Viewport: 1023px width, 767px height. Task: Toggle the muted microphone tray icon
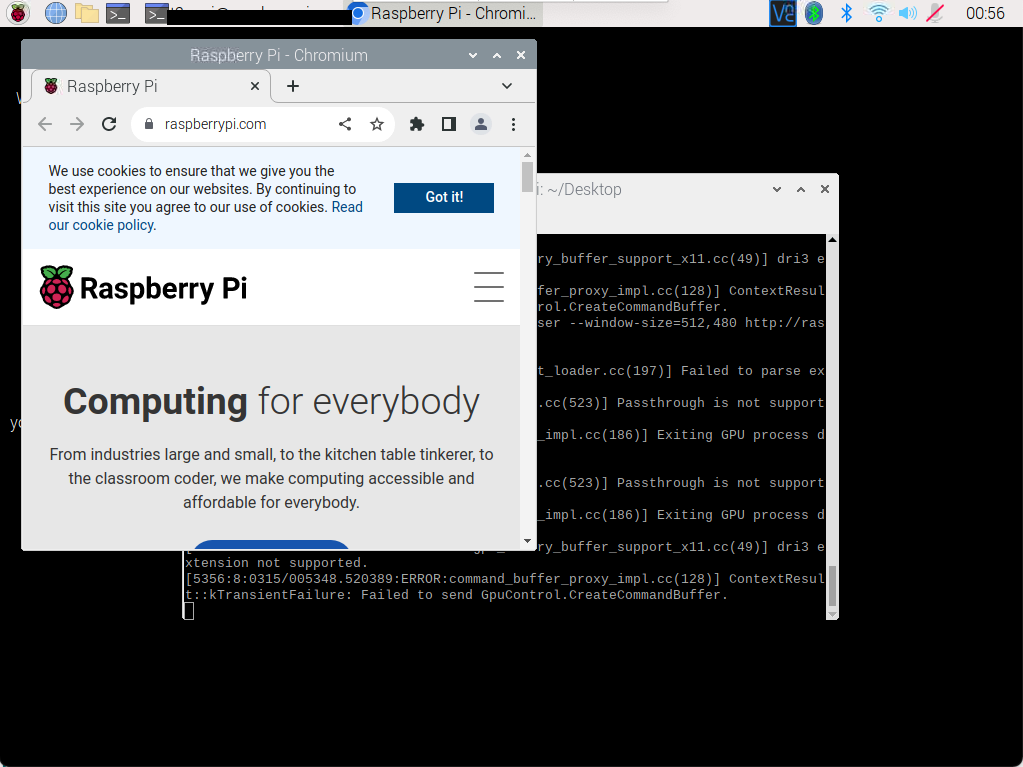[x=936, y=13]
